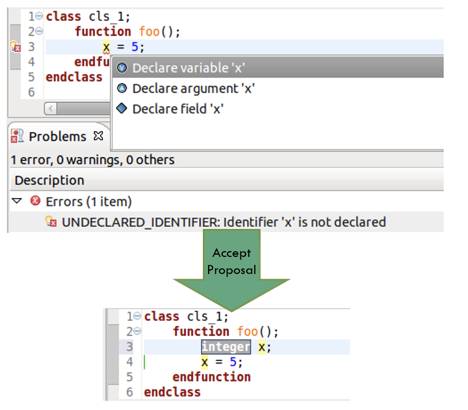Select the 'Declare argument x' proposal

click(x=278, y=88)
